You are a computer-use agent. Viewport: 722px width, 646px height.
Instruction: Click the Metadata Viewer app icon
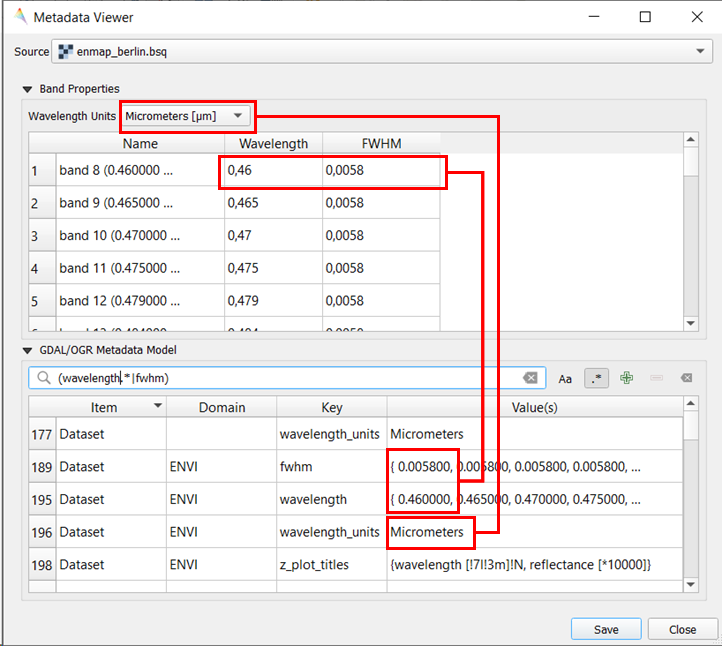tap(21, 17)
